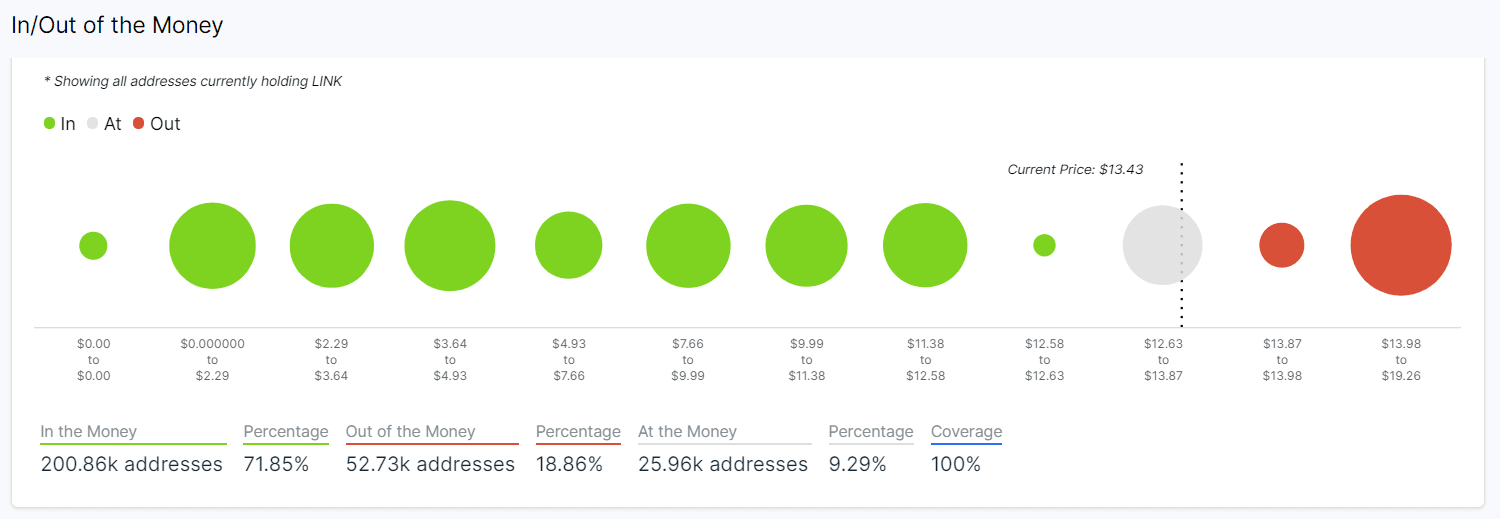Select the small red bubble for $13.87 to $13.98
The height and width of the screenshot is (519, 1500).
(1282, 245)
